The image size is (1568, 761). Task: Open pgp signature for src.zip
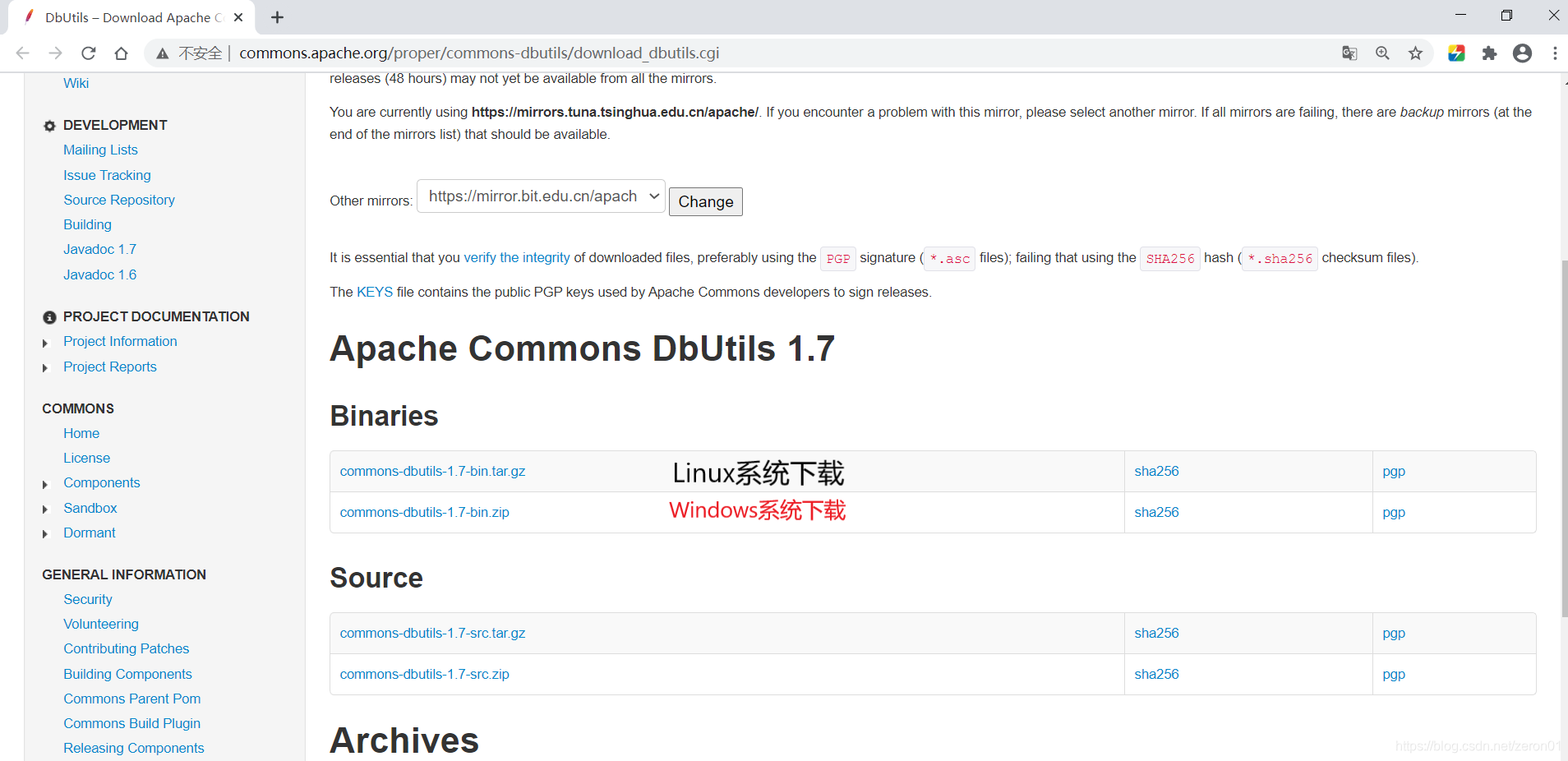[x=1394, y=674]
